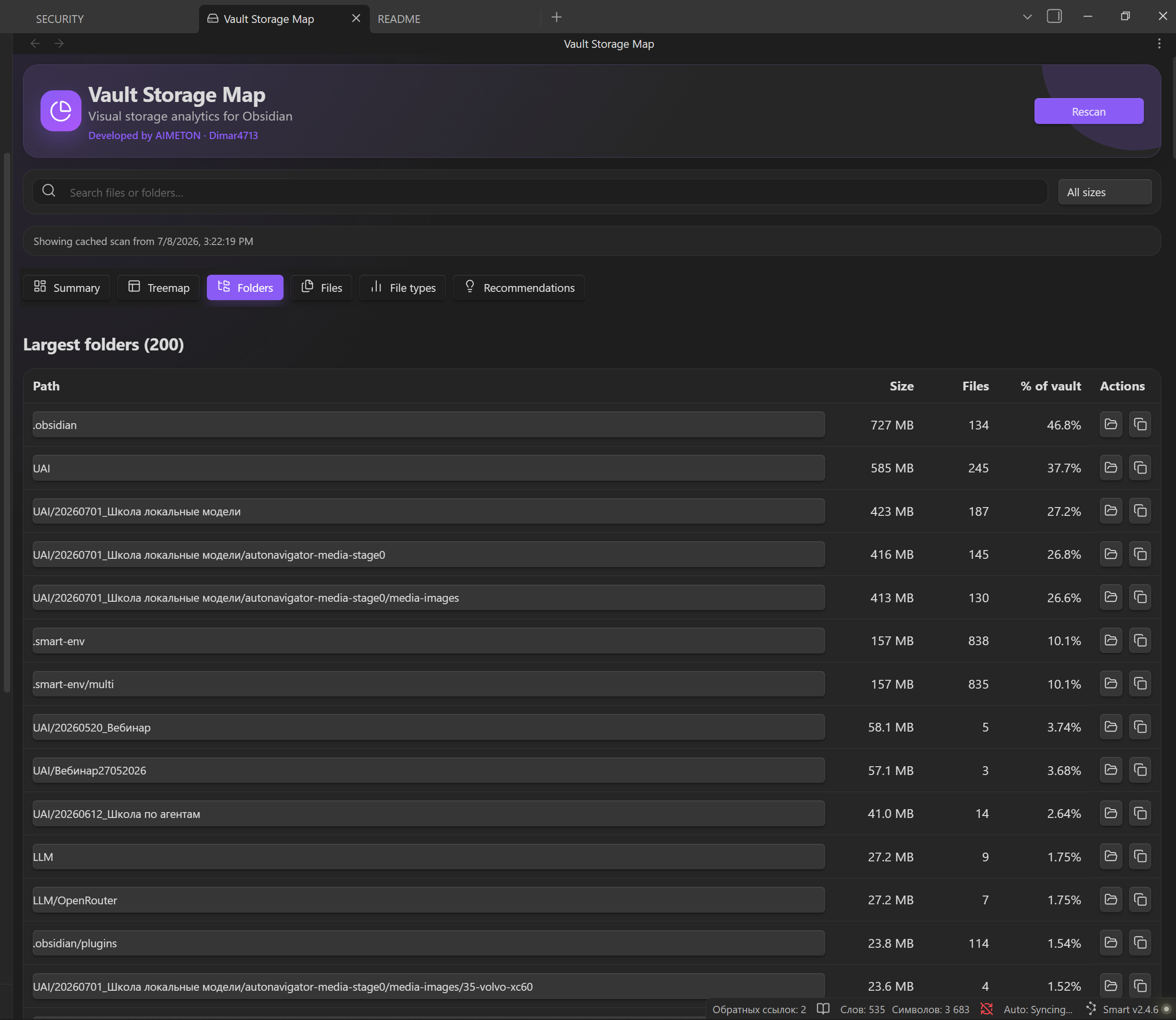The width and height of the screenshot is (1176, 1020).
Task: Open the .obsidian/plugins folder icon
Action: [x=1111, y=943]
